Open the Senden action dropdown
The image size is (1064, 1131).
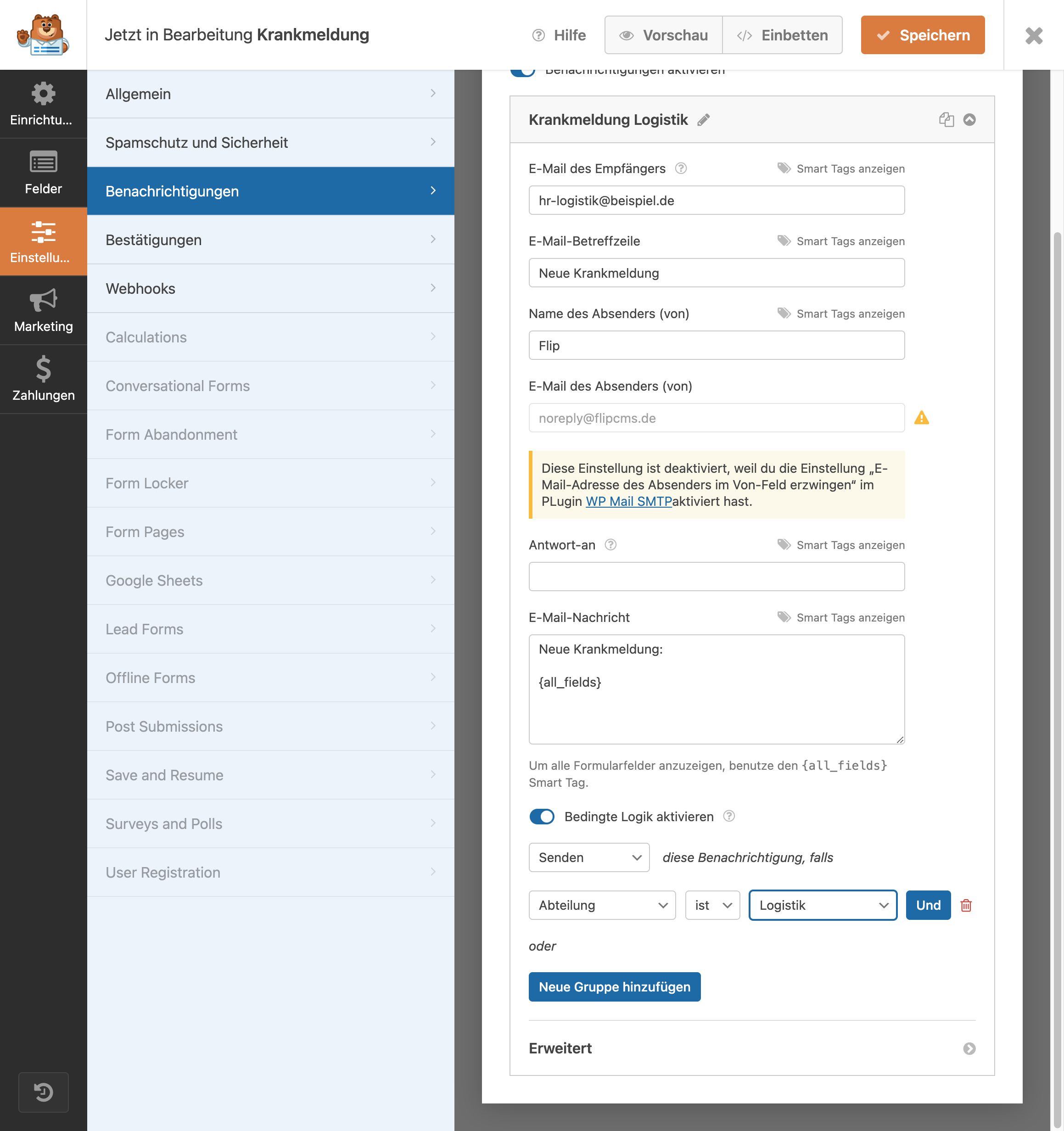tap(589, 857)
